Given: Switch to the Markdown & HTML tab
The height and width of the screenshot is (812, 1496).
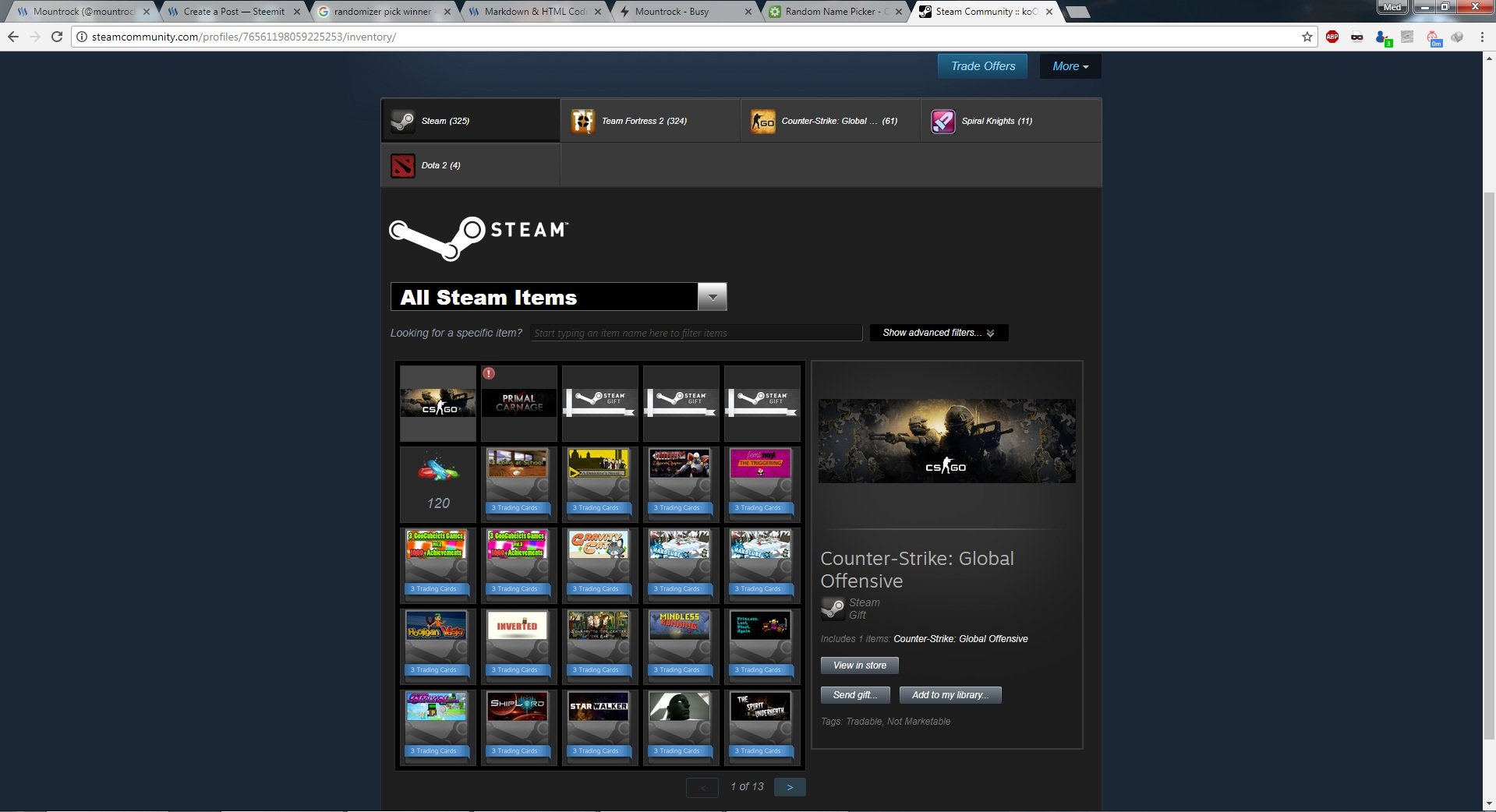Looking at the screenshot, I should tap(535, 12).
